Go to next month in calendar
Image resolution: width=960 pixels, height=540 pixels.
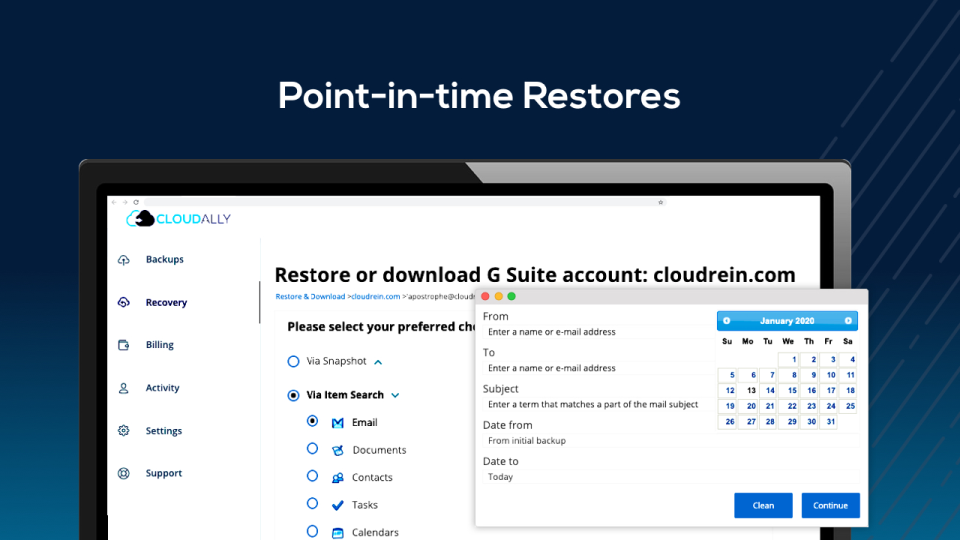tap(848, 321)
